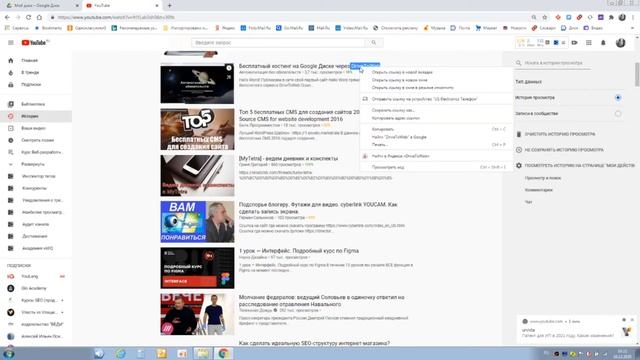Choose Копировать in the context menu
This screenshot has height=360, width=640.
coord(436,129)
